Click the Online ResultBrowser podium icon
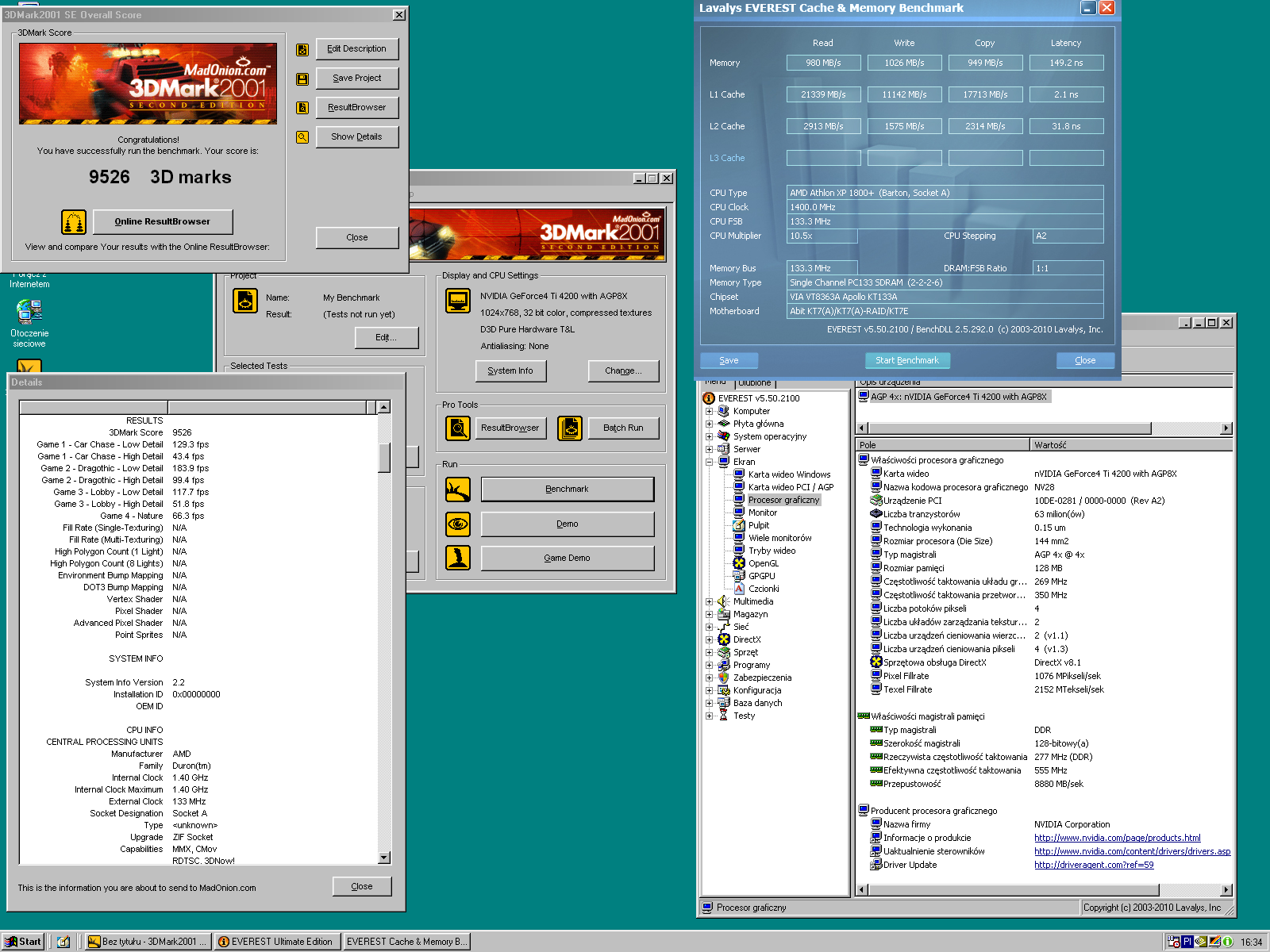1270x952 pixels. 74,222
